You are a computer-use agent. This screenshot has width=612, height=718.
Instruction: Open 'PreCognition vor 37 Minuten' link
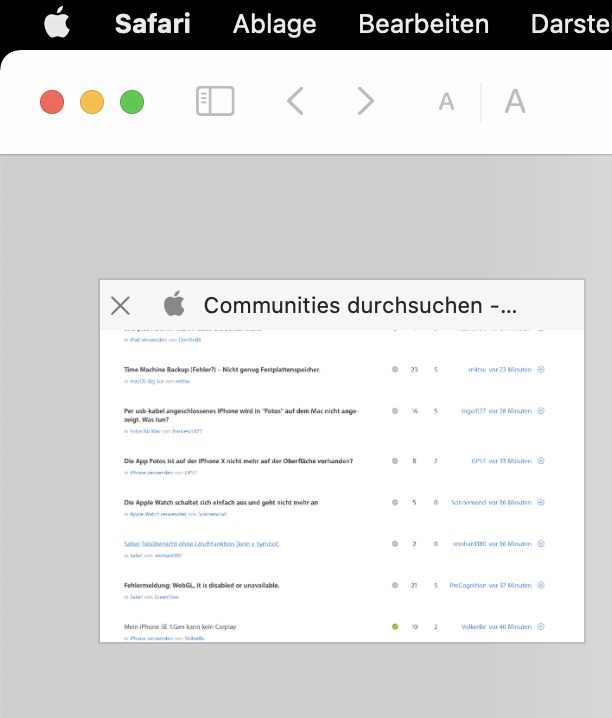[x=490, y=585]
